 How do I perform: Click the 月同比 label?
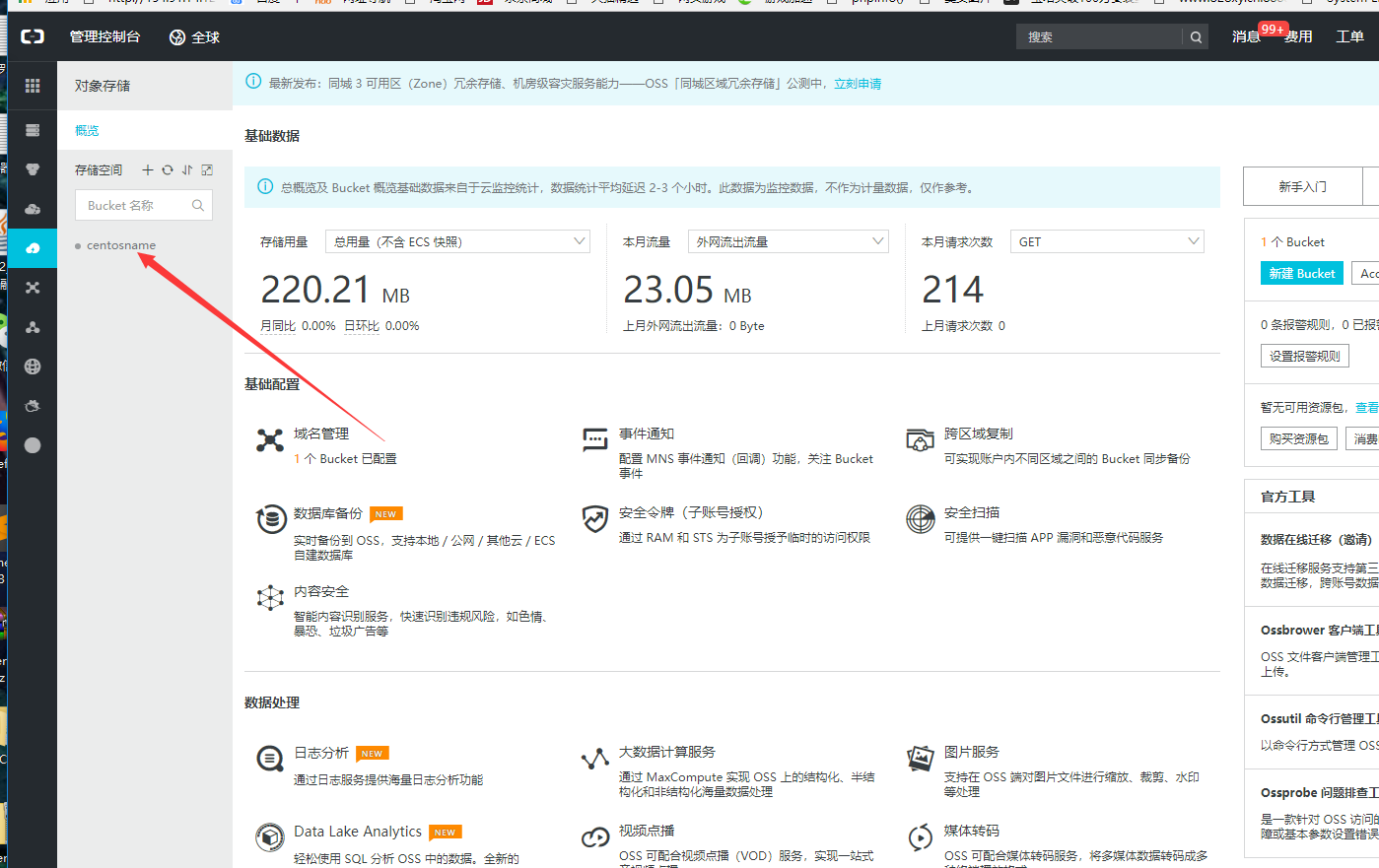pyautogui.click(x=278, y=326)
